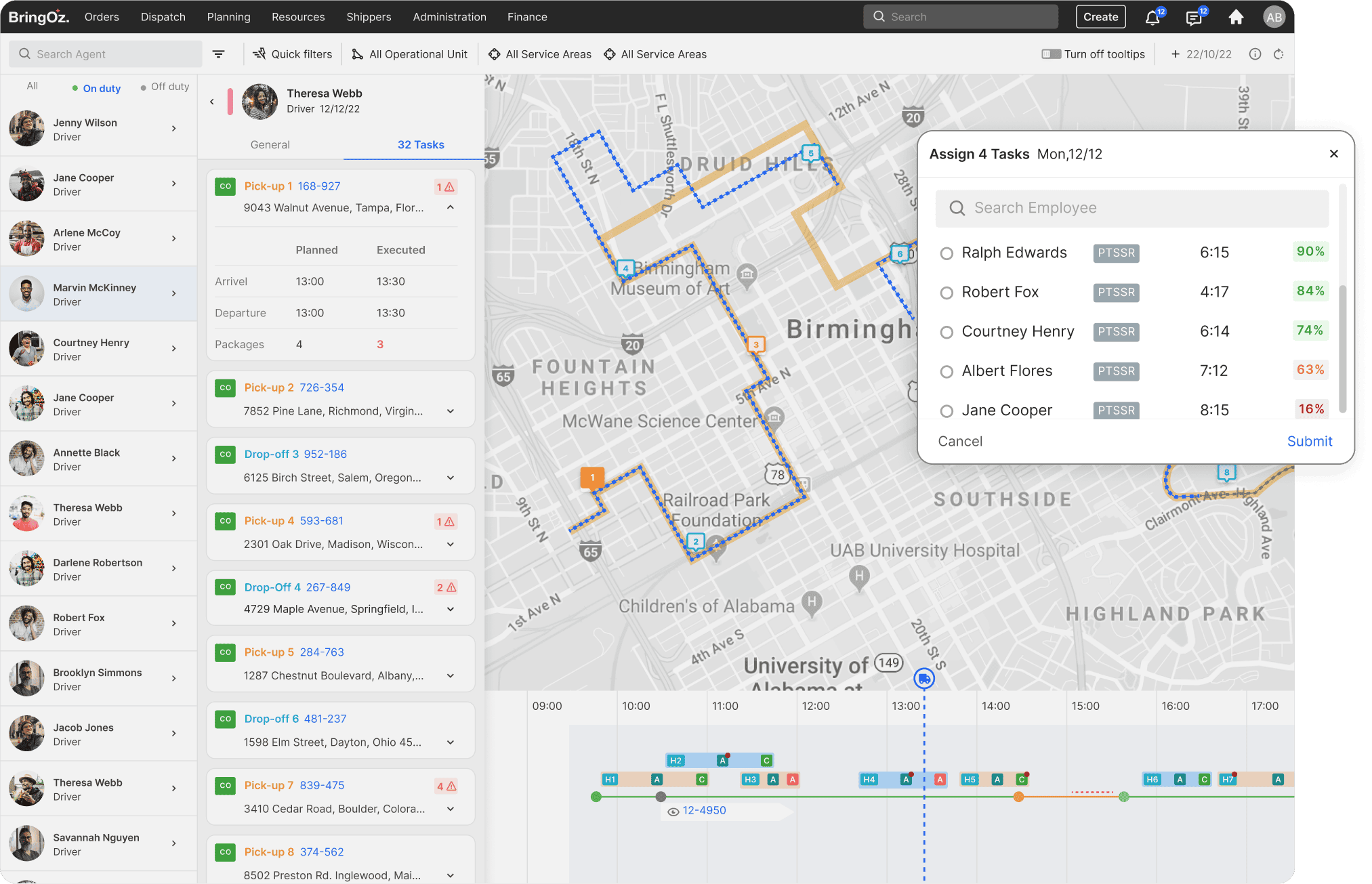Screen dimensions: 1372x884
Task: Select Ralph Edwards radio button
Action: [x=947, y=253]
